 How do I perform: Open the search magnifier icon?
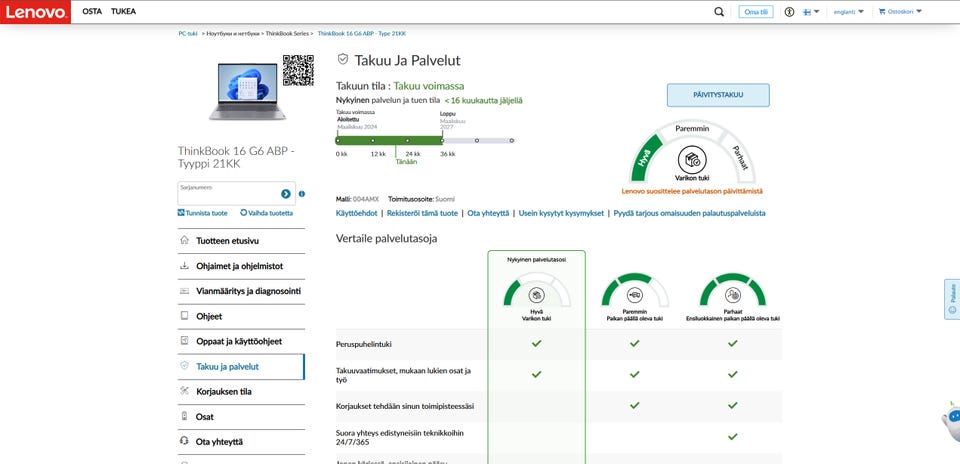[x=719, y=12]
